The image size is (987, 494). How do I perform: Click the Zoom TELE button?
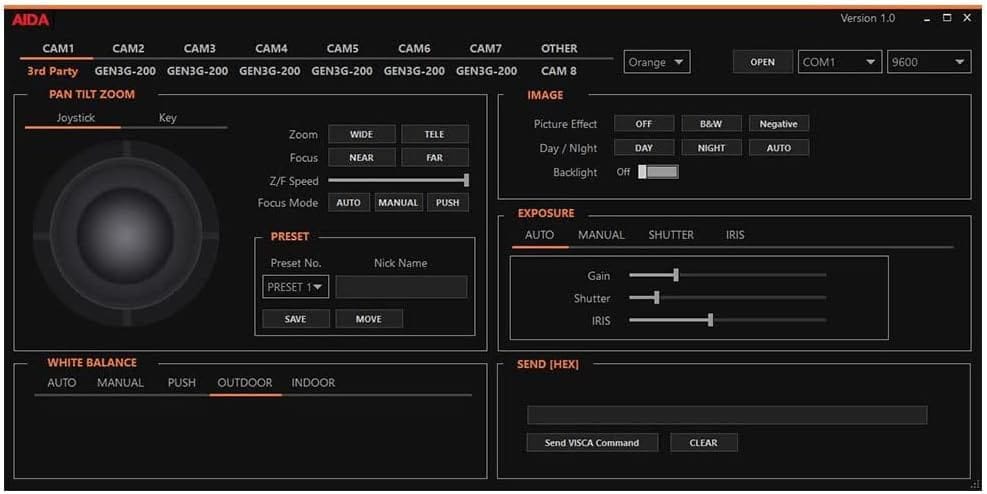coord(434,134)
